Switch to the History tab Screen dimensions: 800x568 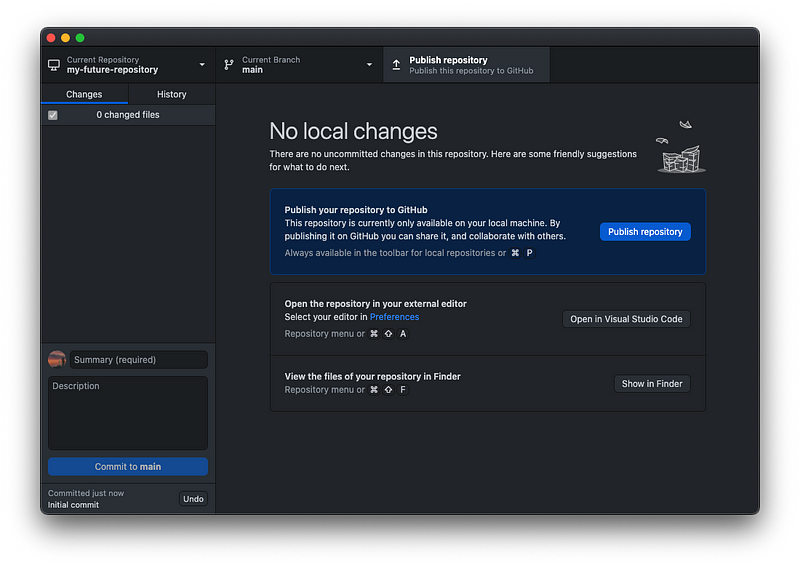tap(171, 94)
